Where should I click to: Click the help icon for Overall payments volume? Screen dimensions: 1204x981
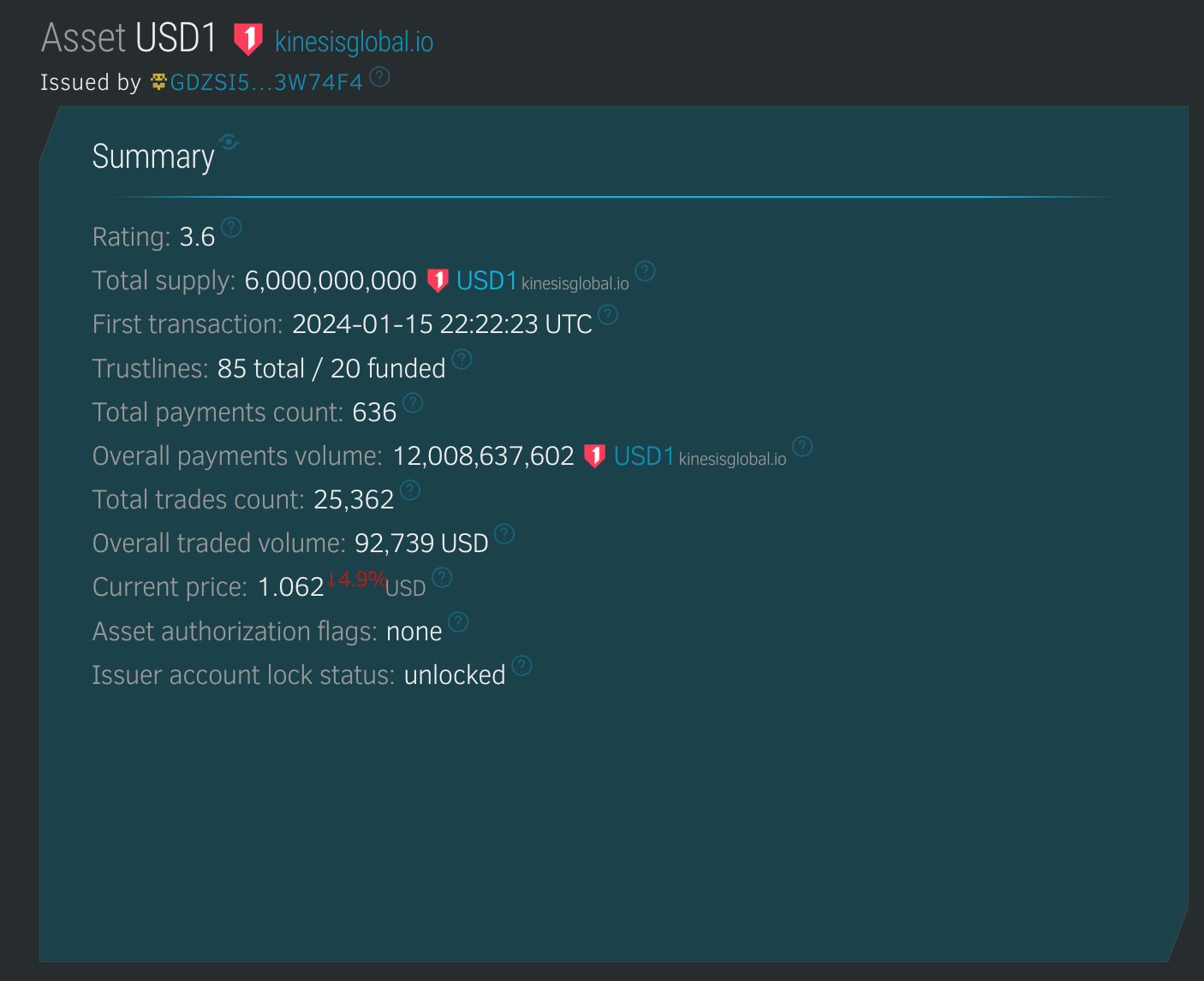(x=802, y=446)
